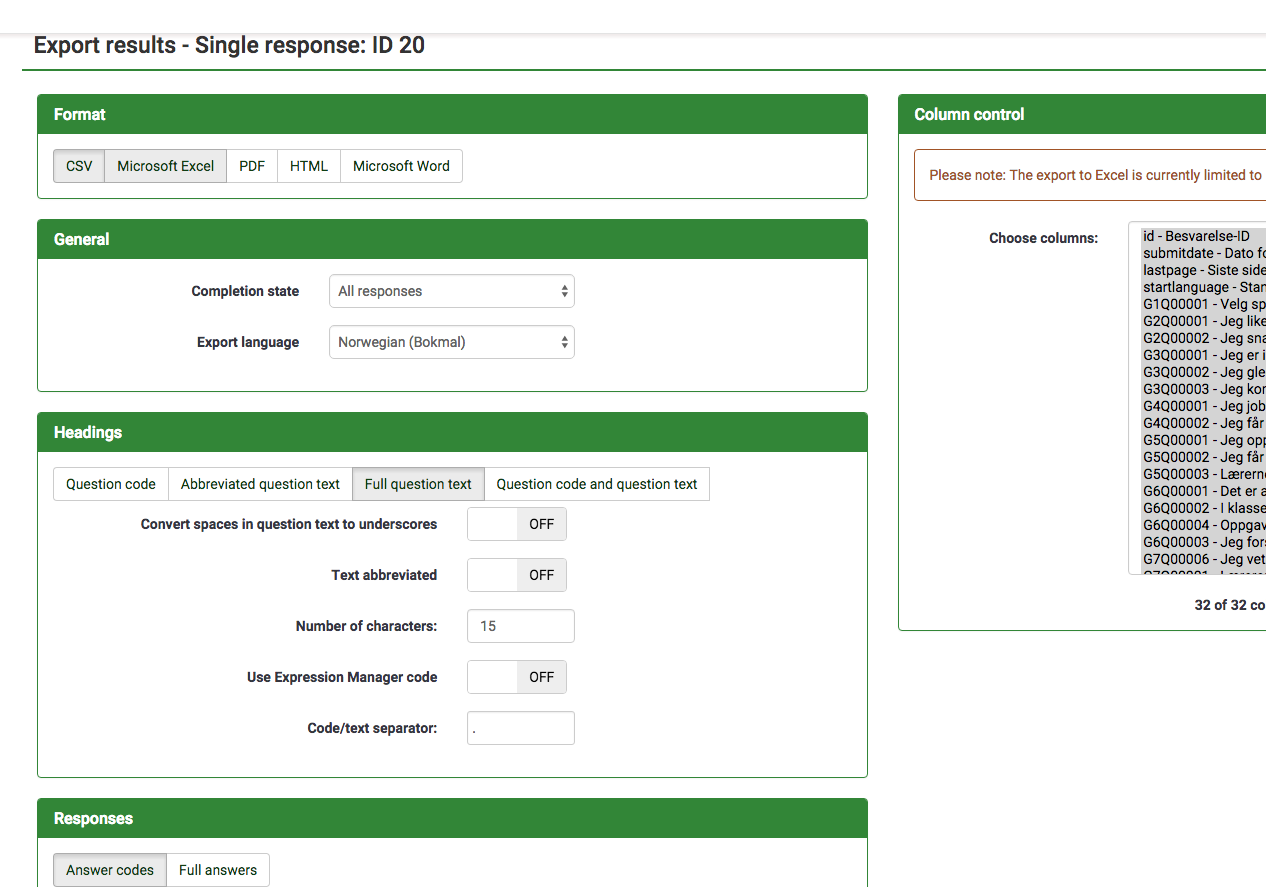This screenshot has height=887, width=1266.
Task: Select Answer codes response option
Action: 110,870
